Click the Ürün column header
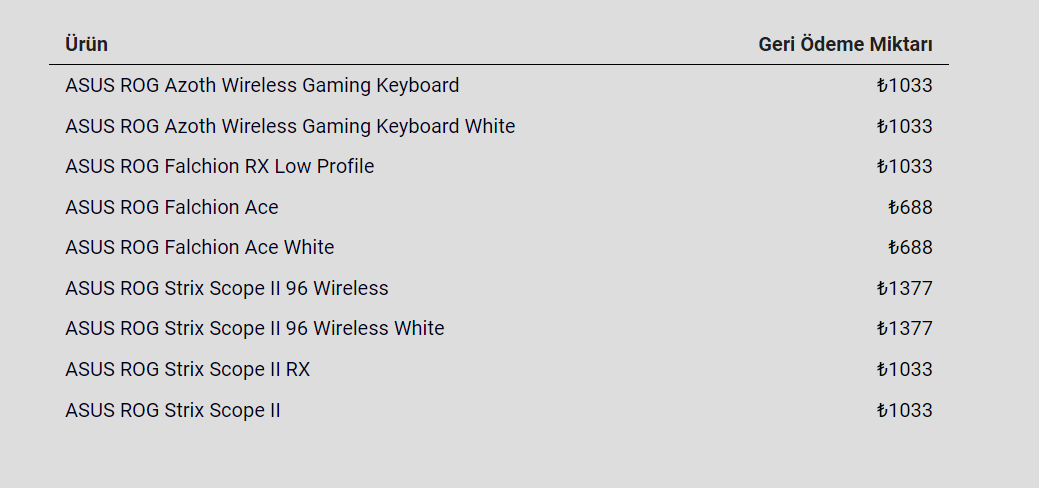1039x488 pixels. tap(87, 44)
